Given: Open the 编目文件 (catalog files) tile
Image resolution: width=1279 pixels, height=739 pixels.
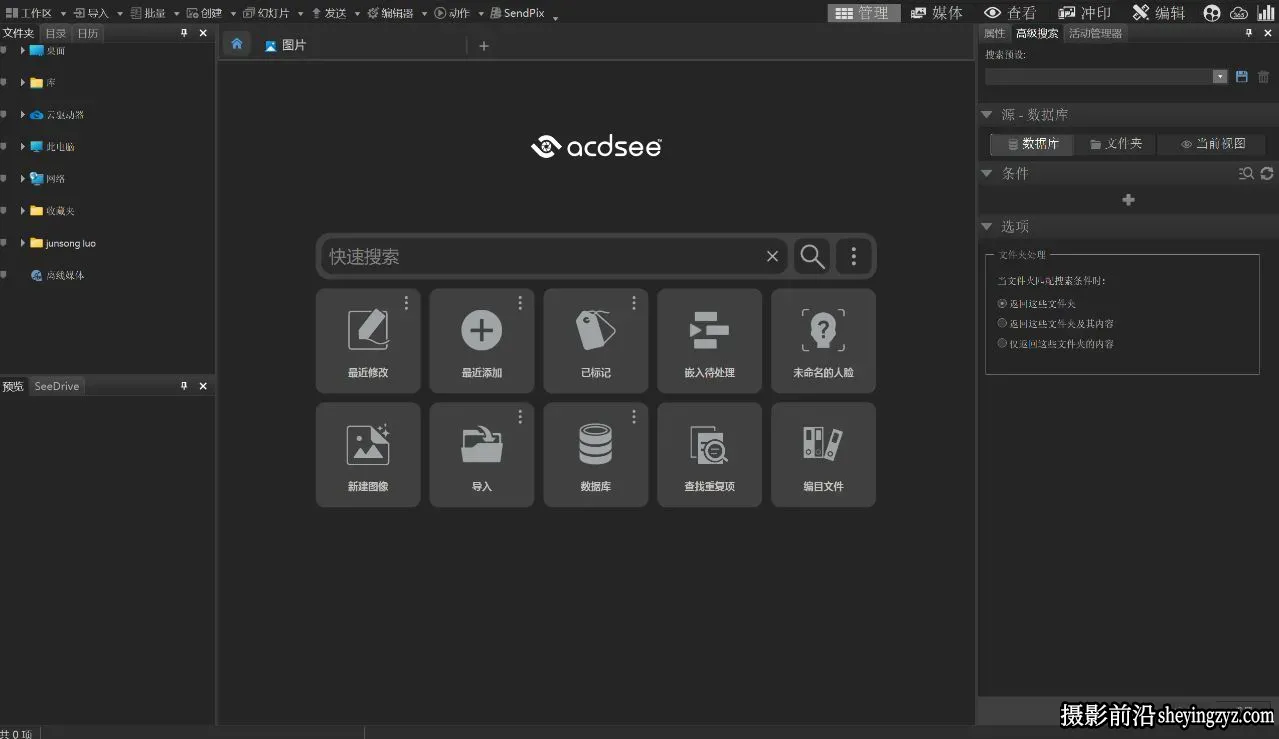Looking at the screenshot, I should click(x=824, y=455).
